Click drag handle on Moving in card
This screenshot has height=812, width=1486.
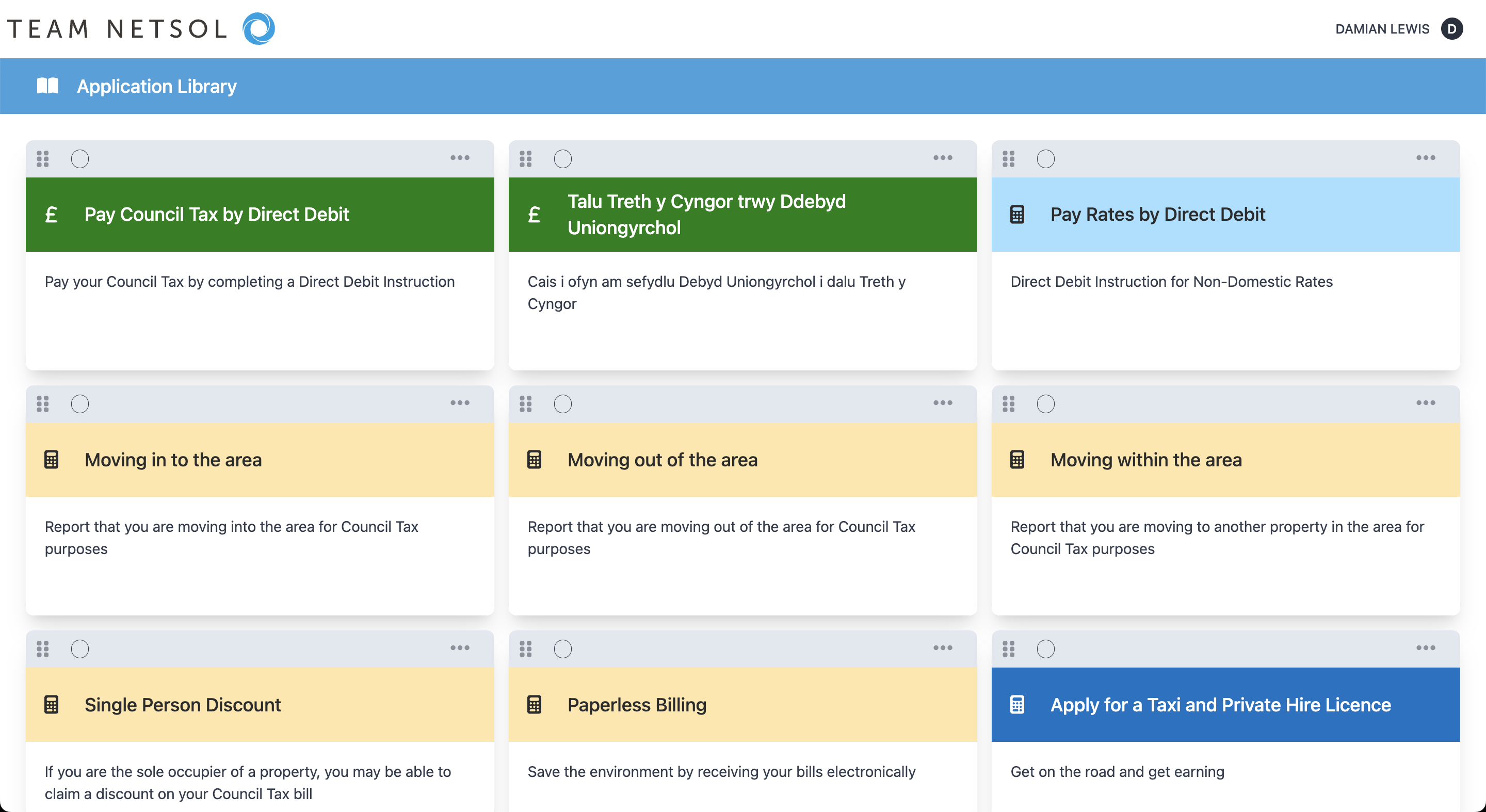coord(43,404)
